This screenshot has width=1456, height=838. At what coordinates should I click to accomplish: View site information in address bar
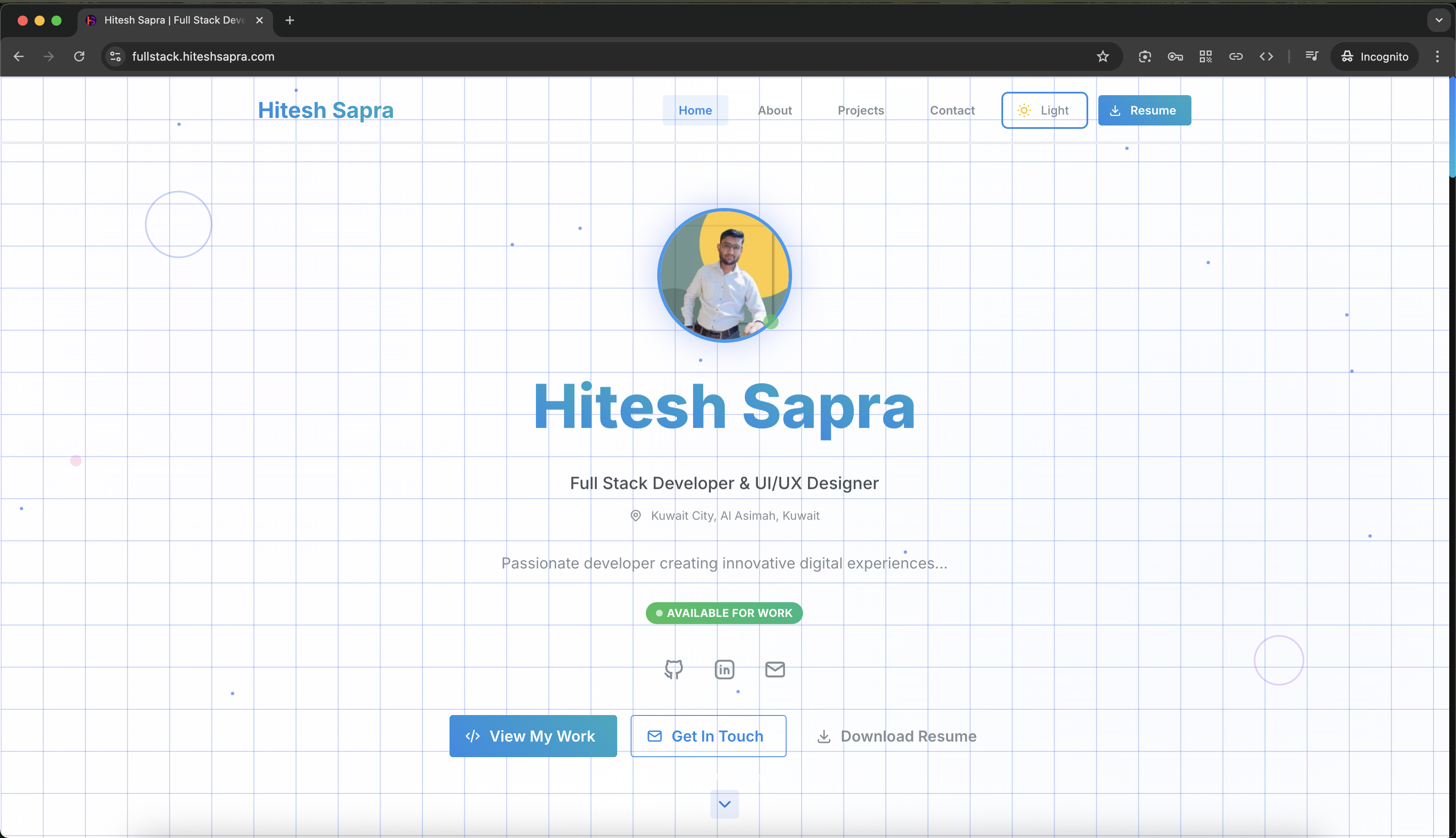[x=116, y=56]
